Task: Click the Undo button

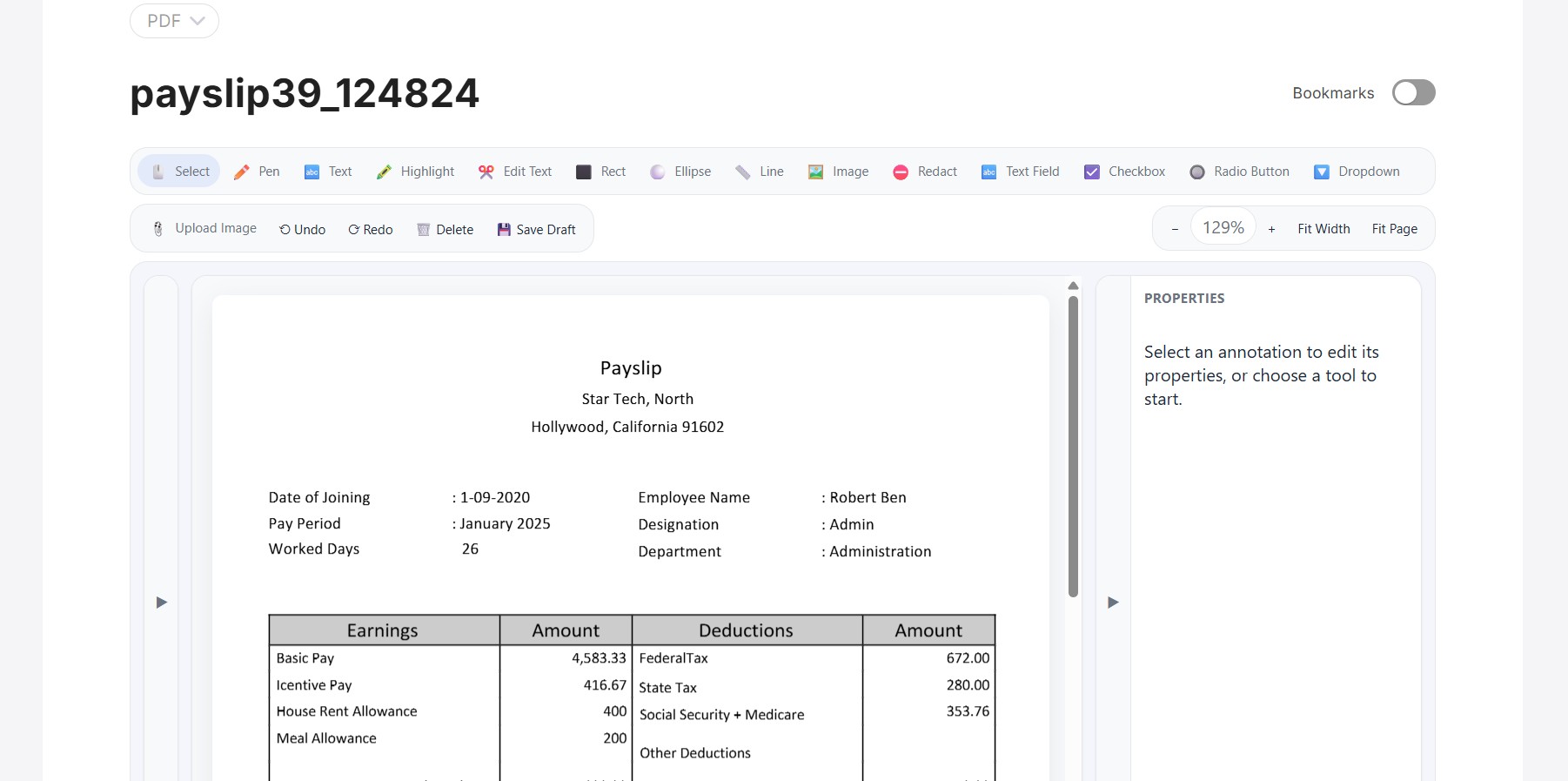Action: pos(302,230)
